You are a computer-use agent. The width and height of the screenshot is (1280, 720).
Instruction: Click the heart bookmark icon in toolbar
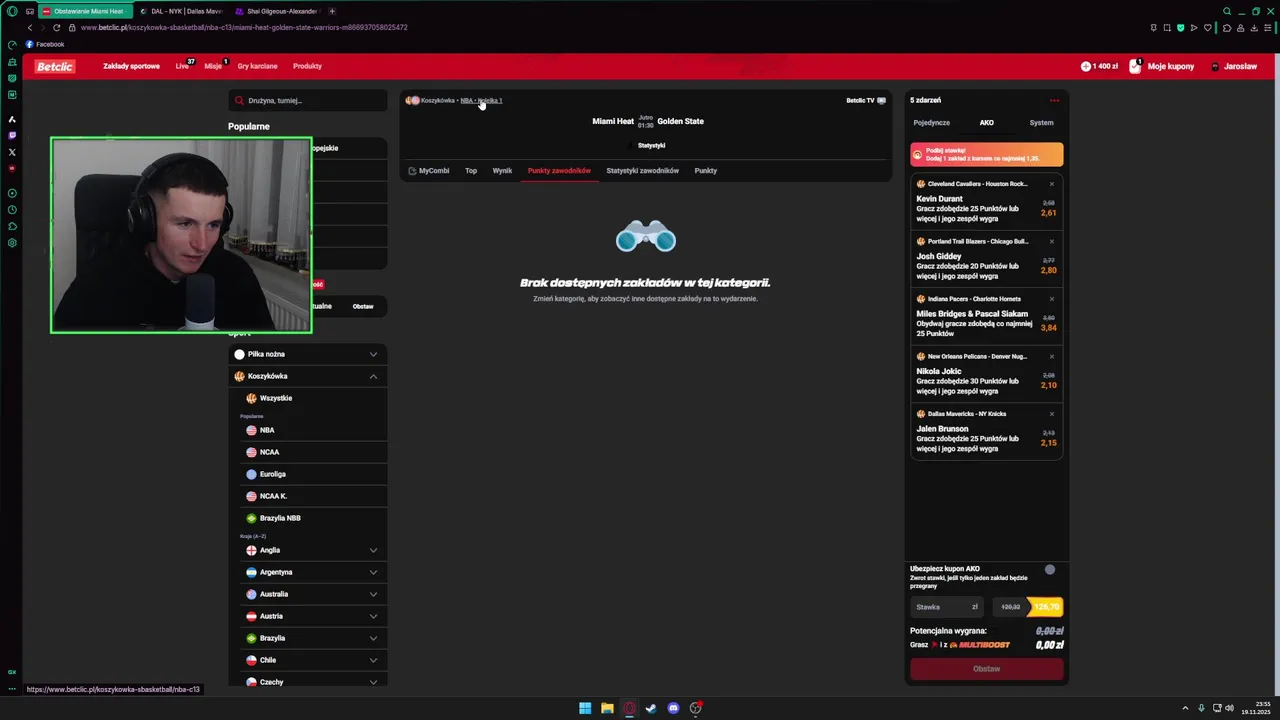click(1207, 27)
